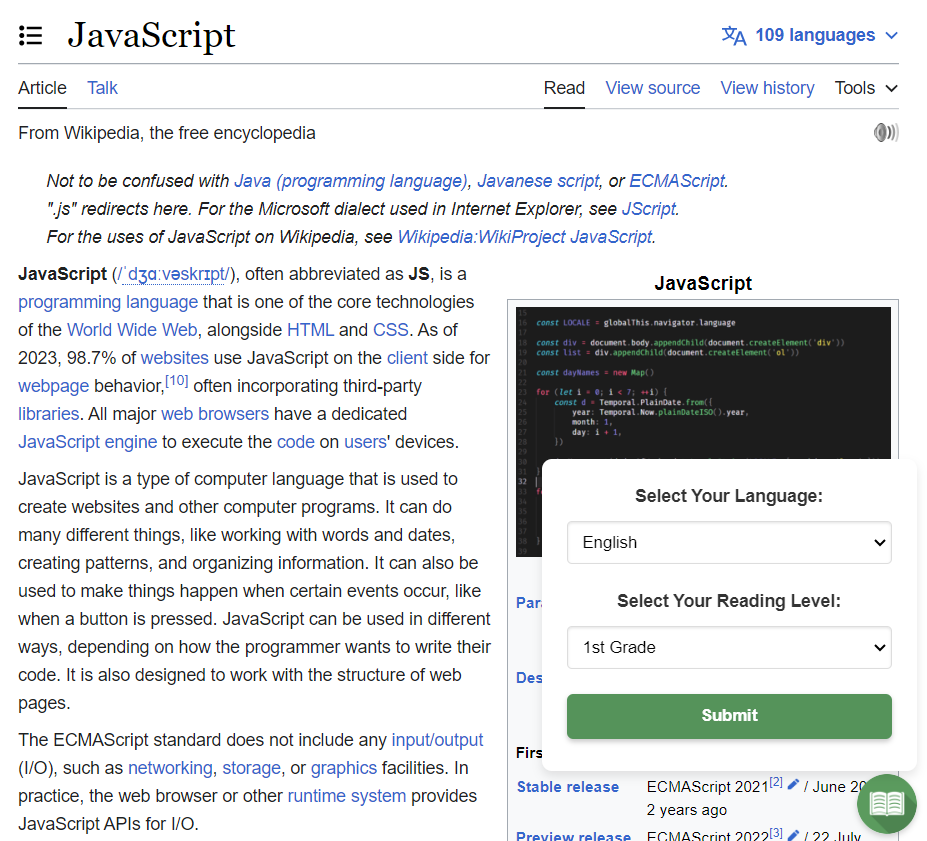927x841 pixels.
Task: Open the JScript link
Action: coord(649,209)
